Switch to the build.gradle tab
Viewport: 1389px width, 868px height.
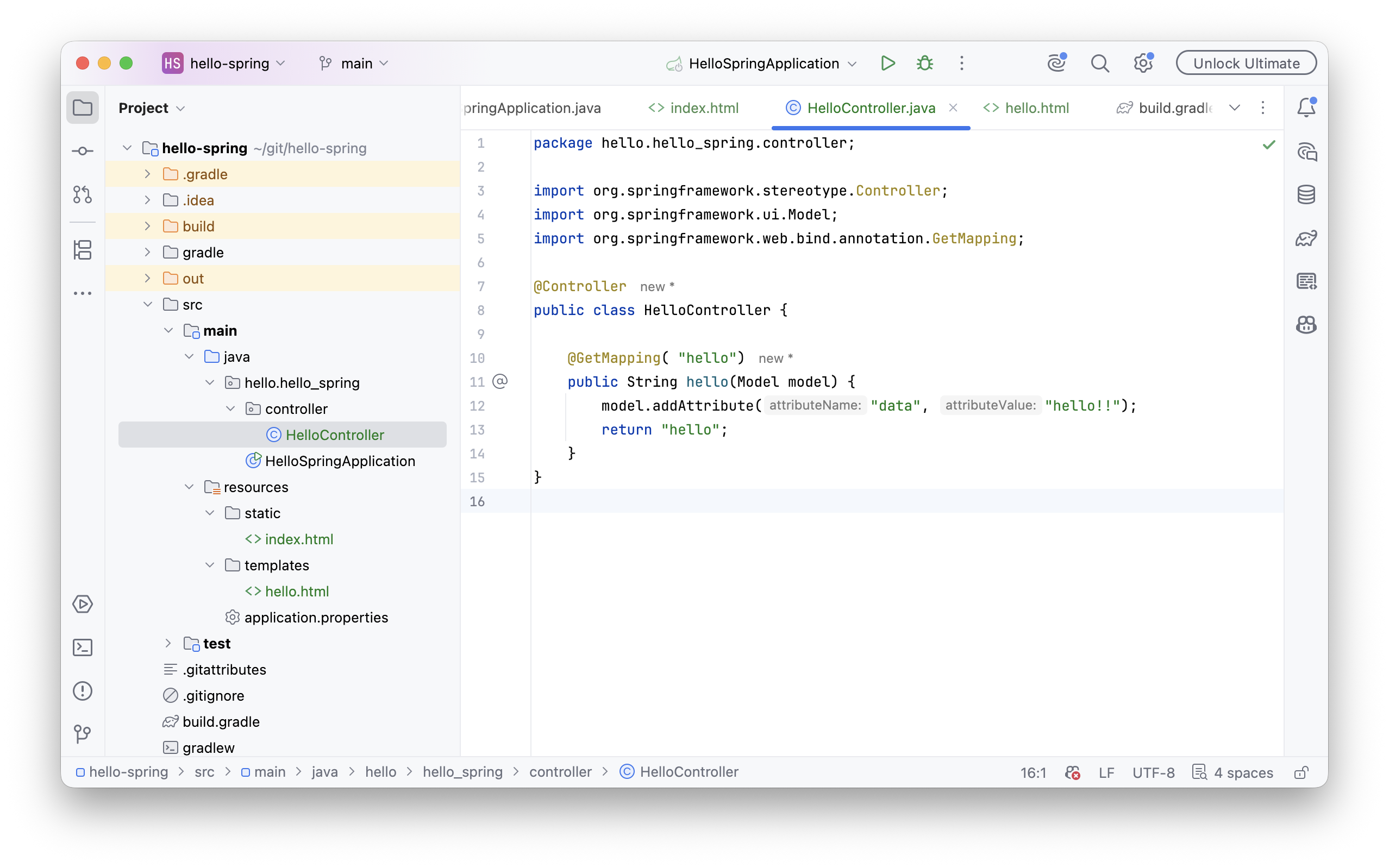click(1165, 108)
